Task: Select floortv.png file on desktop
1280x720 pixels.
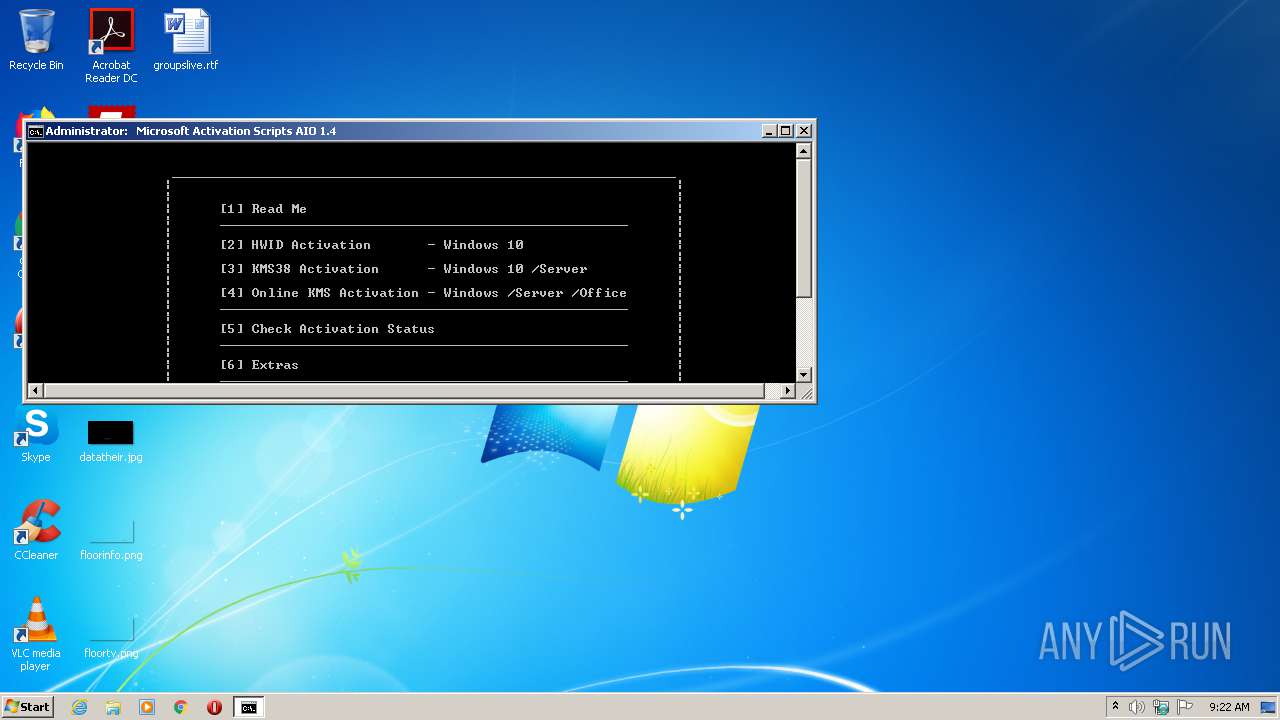Action: pyautogui.click(x=111, y=638)
